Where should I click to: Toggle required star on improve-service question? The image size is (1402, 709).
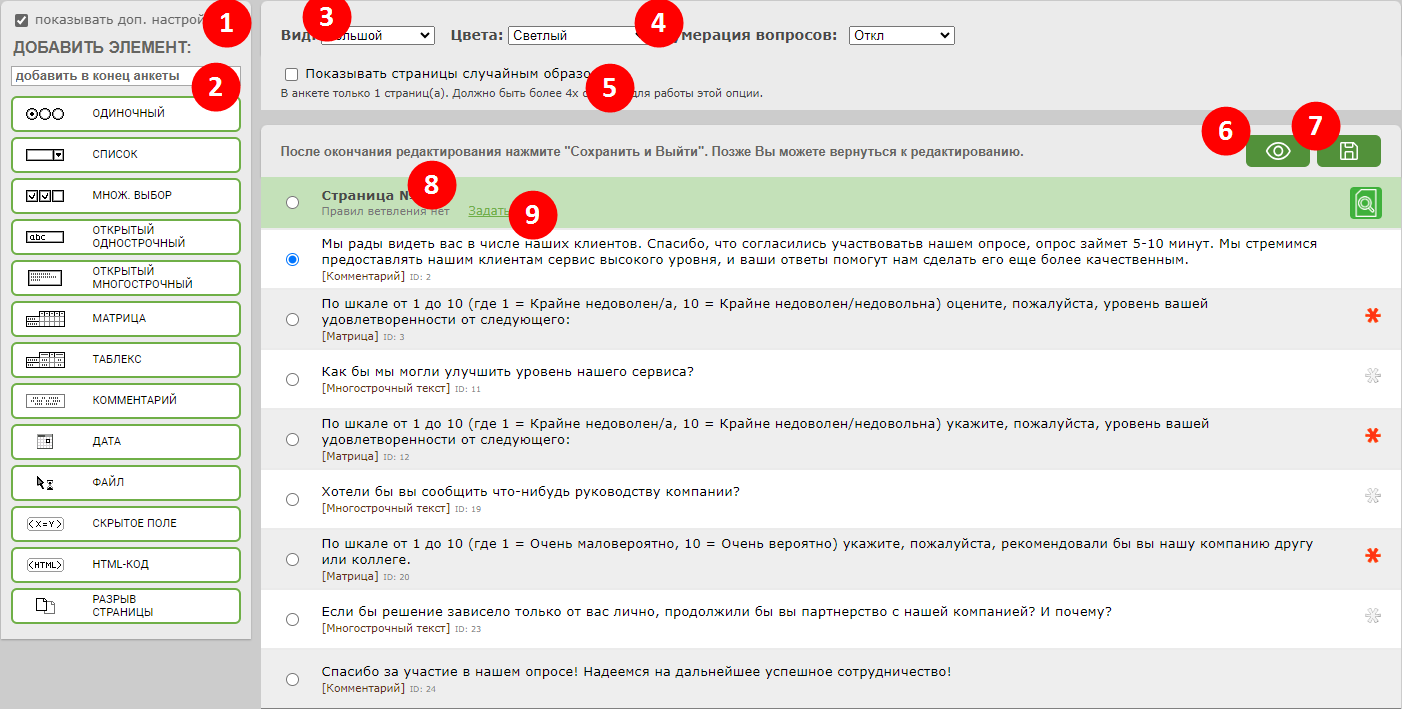click(x=1372, y=376)
